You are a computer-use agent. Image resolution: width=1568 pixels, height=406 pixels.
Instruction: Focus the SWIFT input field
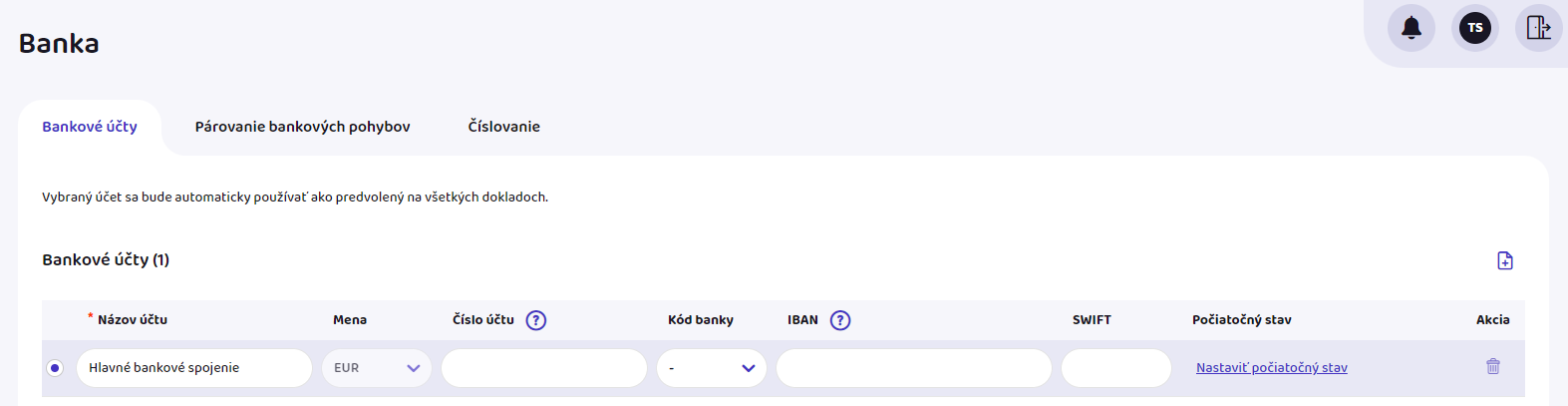[x=1115, y=368]
